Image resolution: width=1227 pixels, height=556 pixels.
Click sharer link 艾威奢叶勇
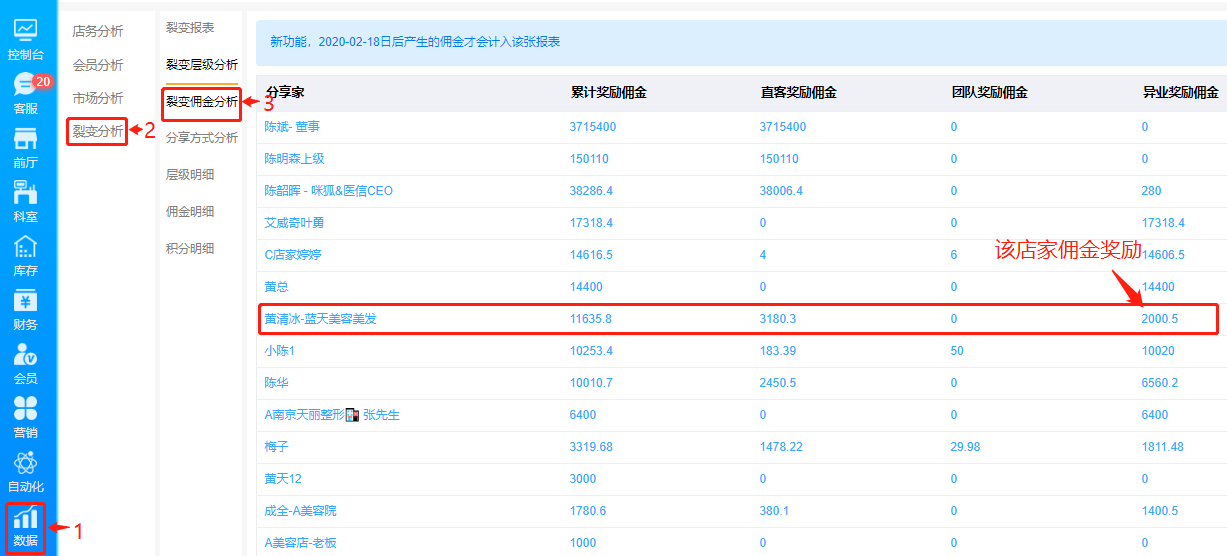tap(294, 223)
